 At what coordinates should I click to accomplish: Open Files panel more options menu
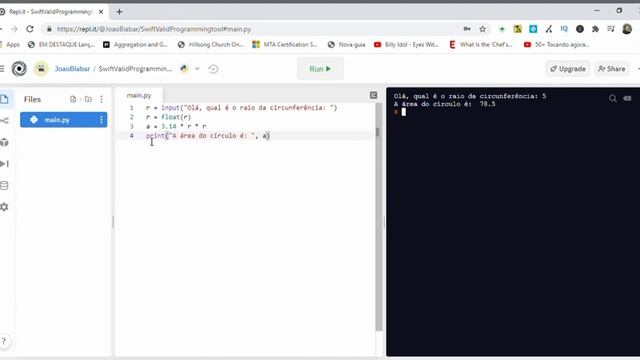[101, 99]
